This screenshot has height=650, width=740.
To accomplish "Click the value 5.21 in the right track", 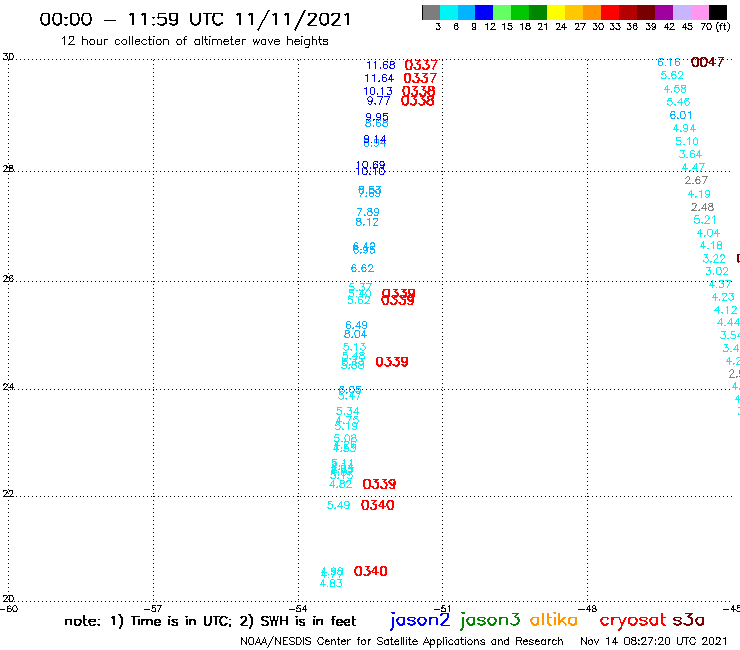I will pos(705,220).
